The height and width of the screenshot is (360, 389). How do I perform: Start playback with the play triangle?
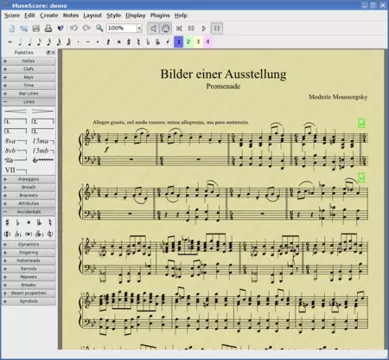(x=204, y=28)
